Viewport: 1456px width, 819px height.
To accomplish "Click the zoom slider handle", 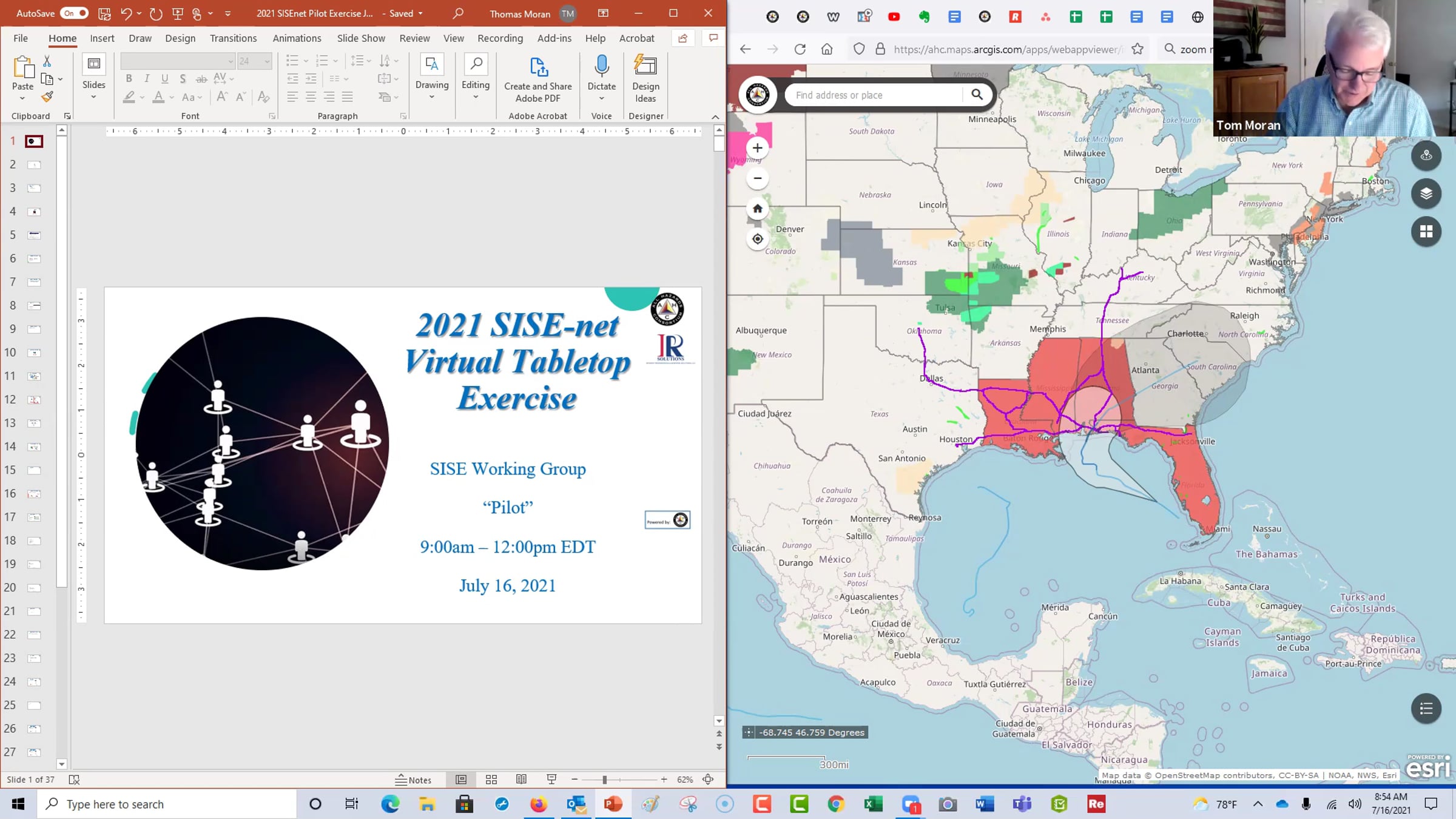I will [x=604, y=780].
